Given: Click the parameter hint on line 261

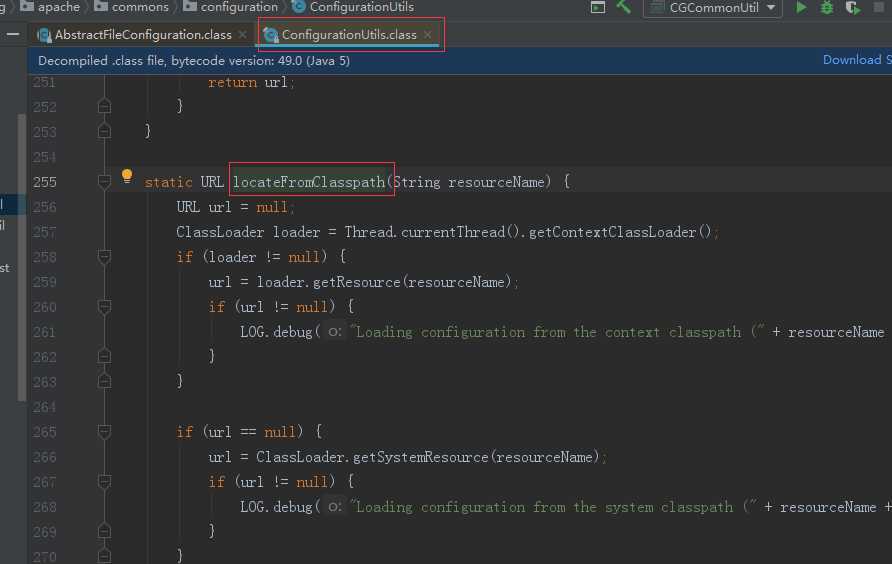Looking at the screenshot, I should click(x=334, y=331).
